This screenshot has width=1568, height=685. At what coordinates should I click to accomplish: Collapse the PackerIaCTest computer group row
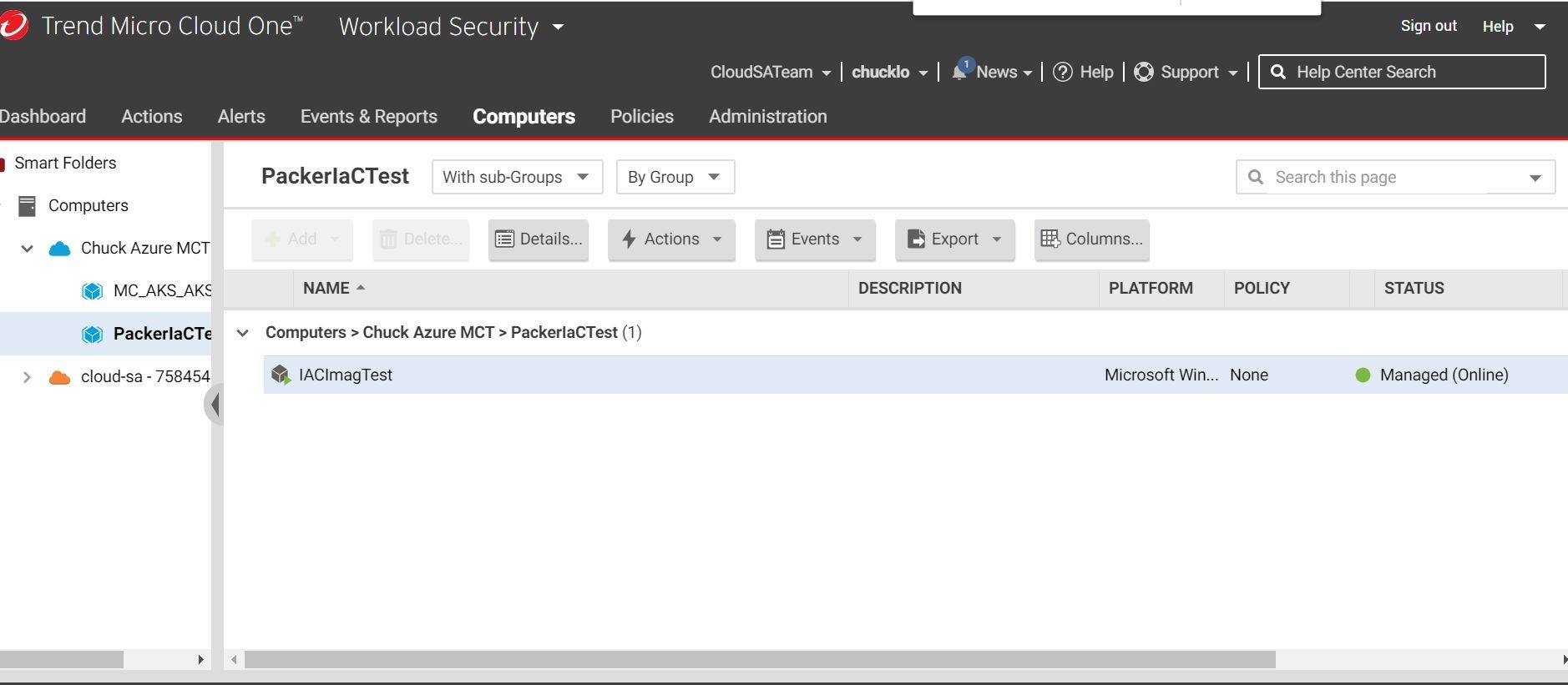(x=242, y=333)
